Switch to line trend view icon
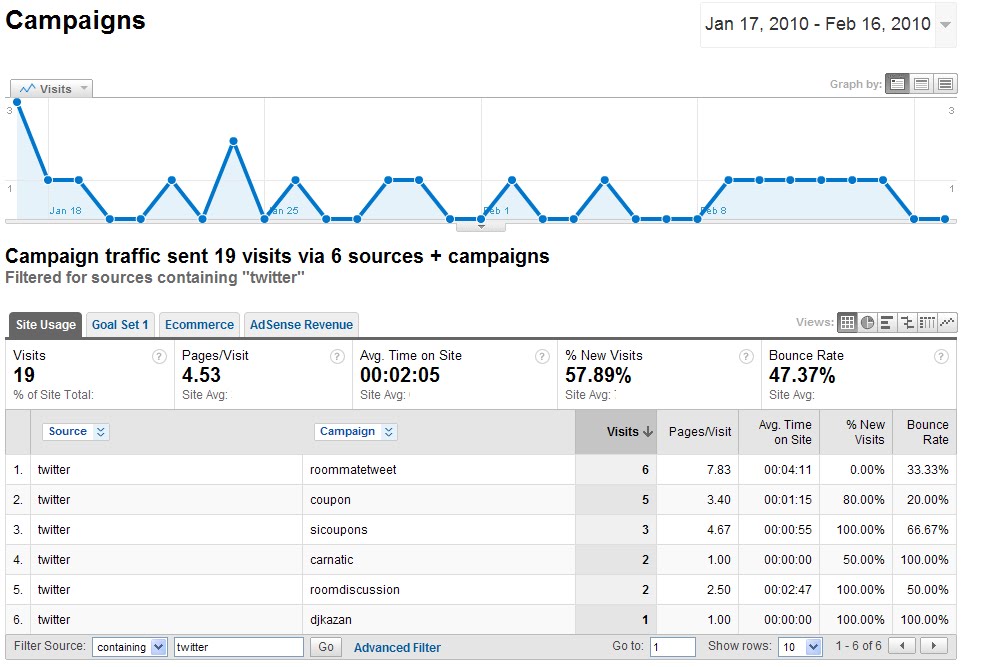 [x=947, y=322]
